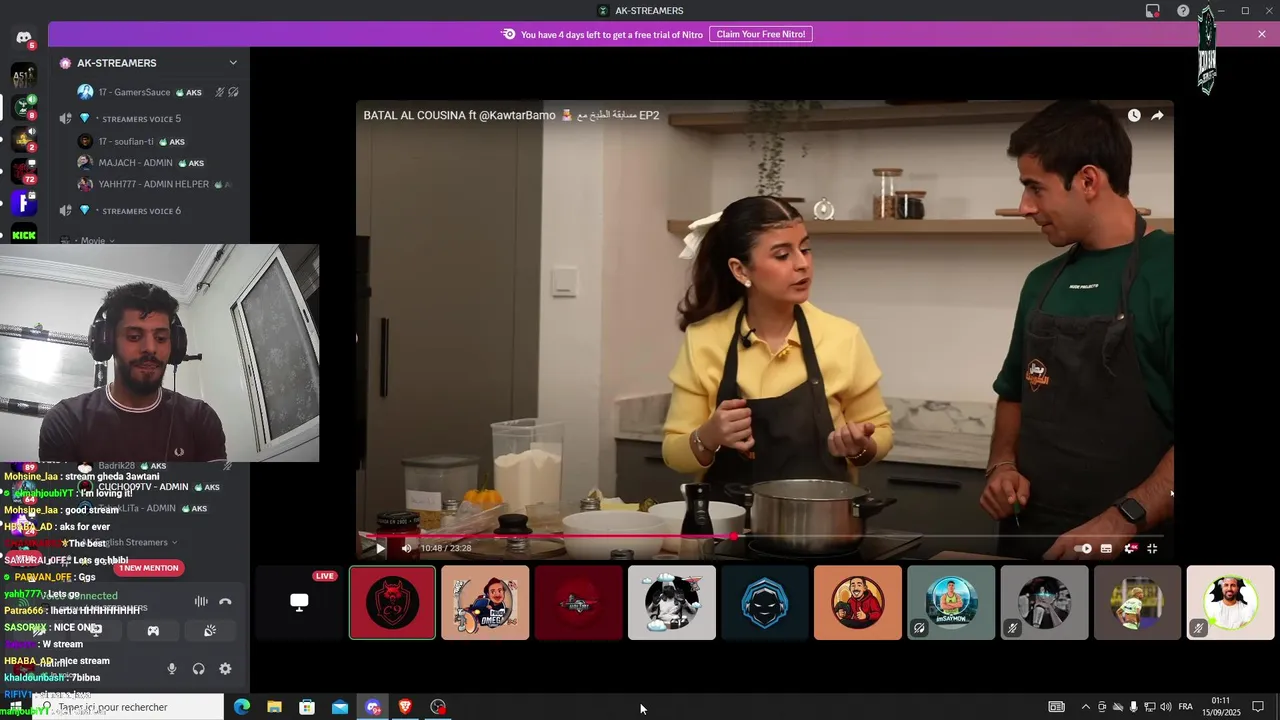Screen dimensions: 1280x720
Task: Collapse the English Streamers category
Action: click(137, 542)
